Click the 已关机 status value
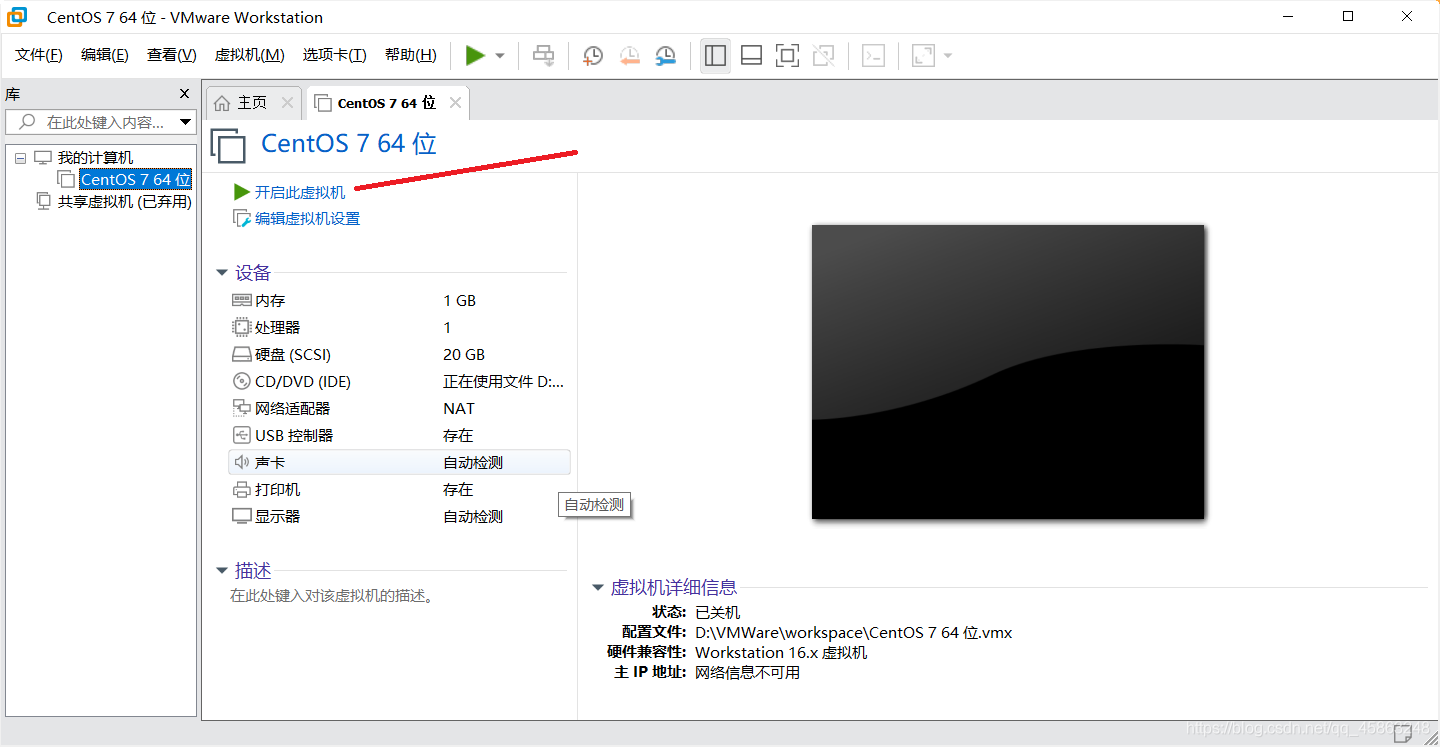 coord(718,612)
